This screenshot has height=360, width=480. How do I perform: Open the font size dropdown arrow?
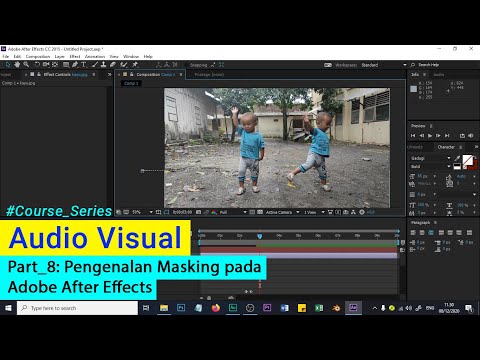tap(435, 176)
